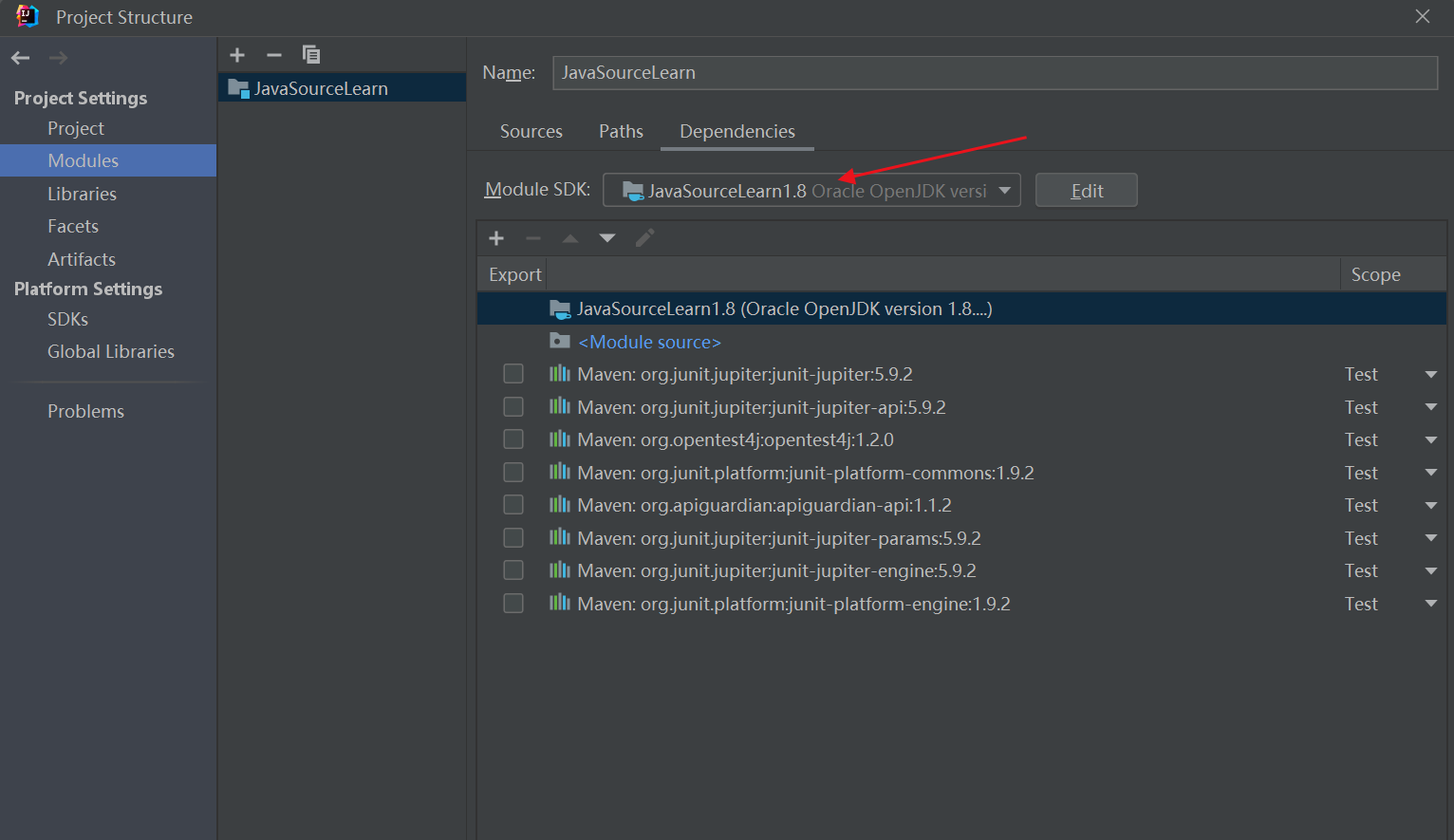This screenshot has height=840, width=1454.
Task: Open scope dropdown for opentest4j:1.2.0
Action: [1430, 440]
